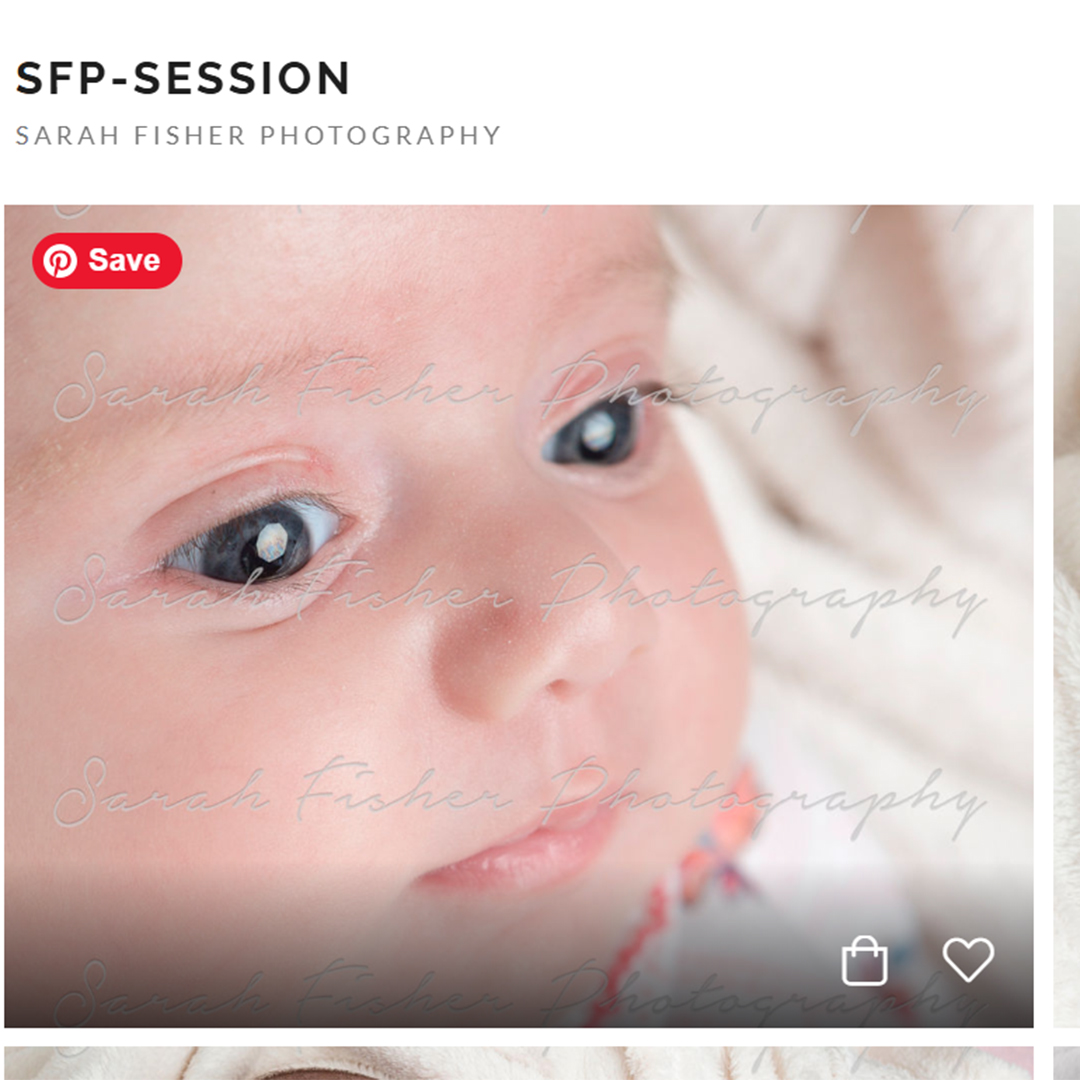Add photo to cart via shopping bag icon
The width and height of the screenshot is (1080, 1080).
tap(864, 961)
